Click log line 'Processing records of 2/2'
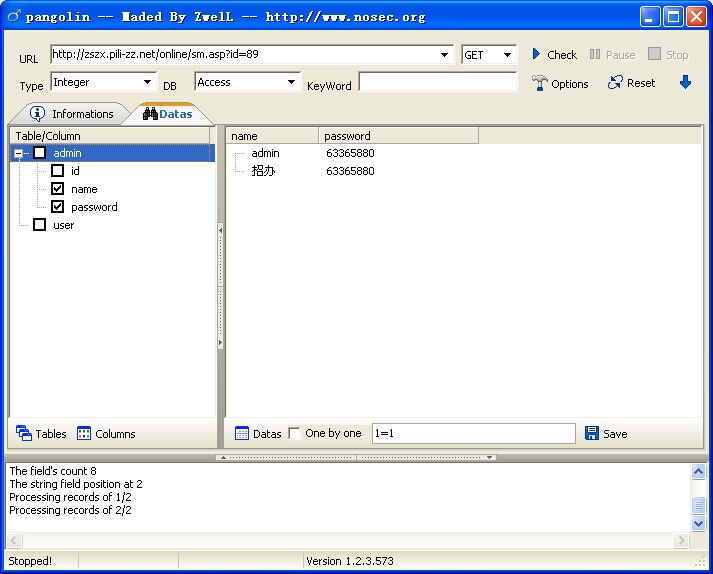The image size is (713, 574). tap(70, 510)
